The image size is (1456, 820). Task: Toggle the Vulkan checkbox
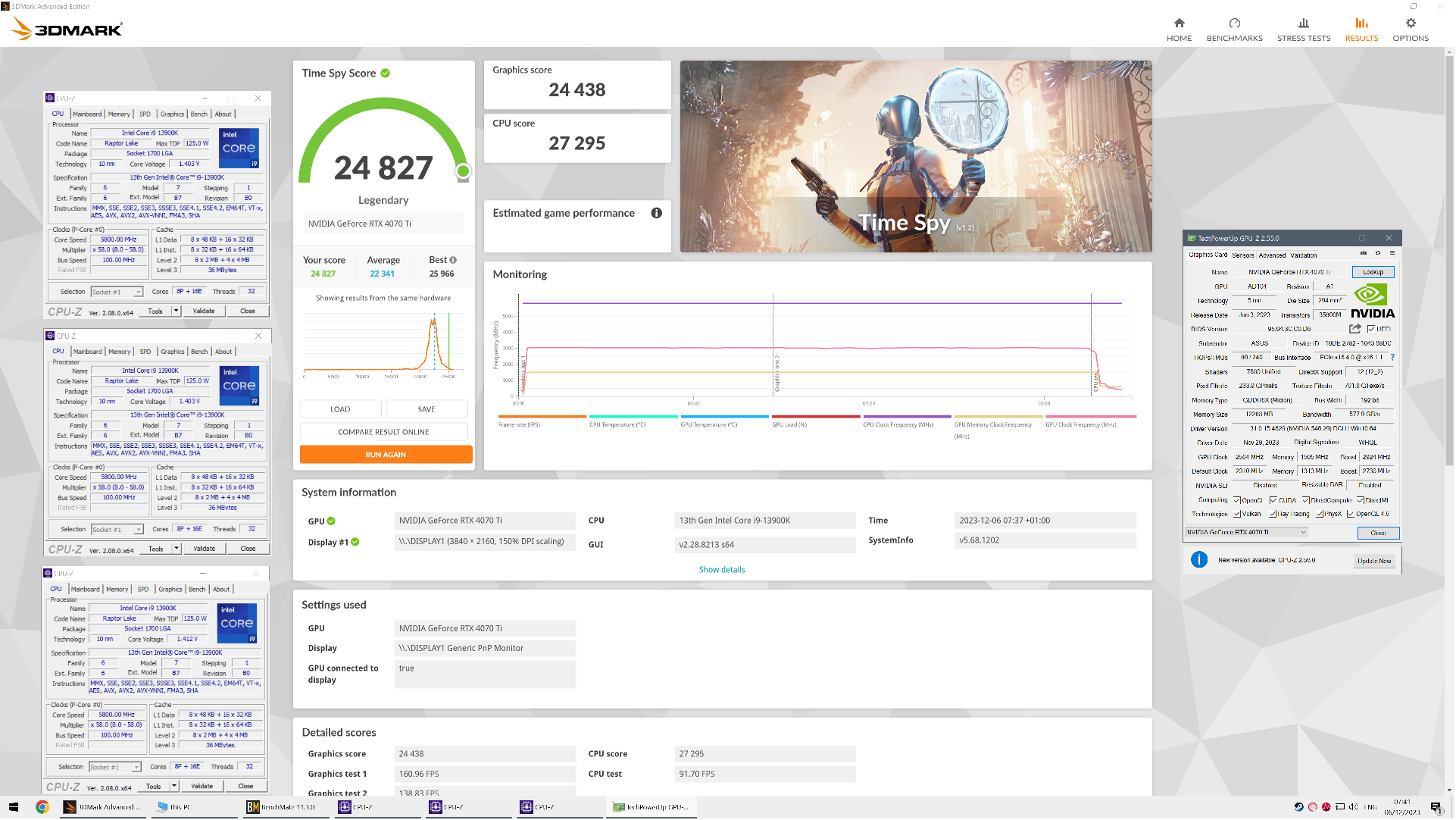(x=1238, y=515)
